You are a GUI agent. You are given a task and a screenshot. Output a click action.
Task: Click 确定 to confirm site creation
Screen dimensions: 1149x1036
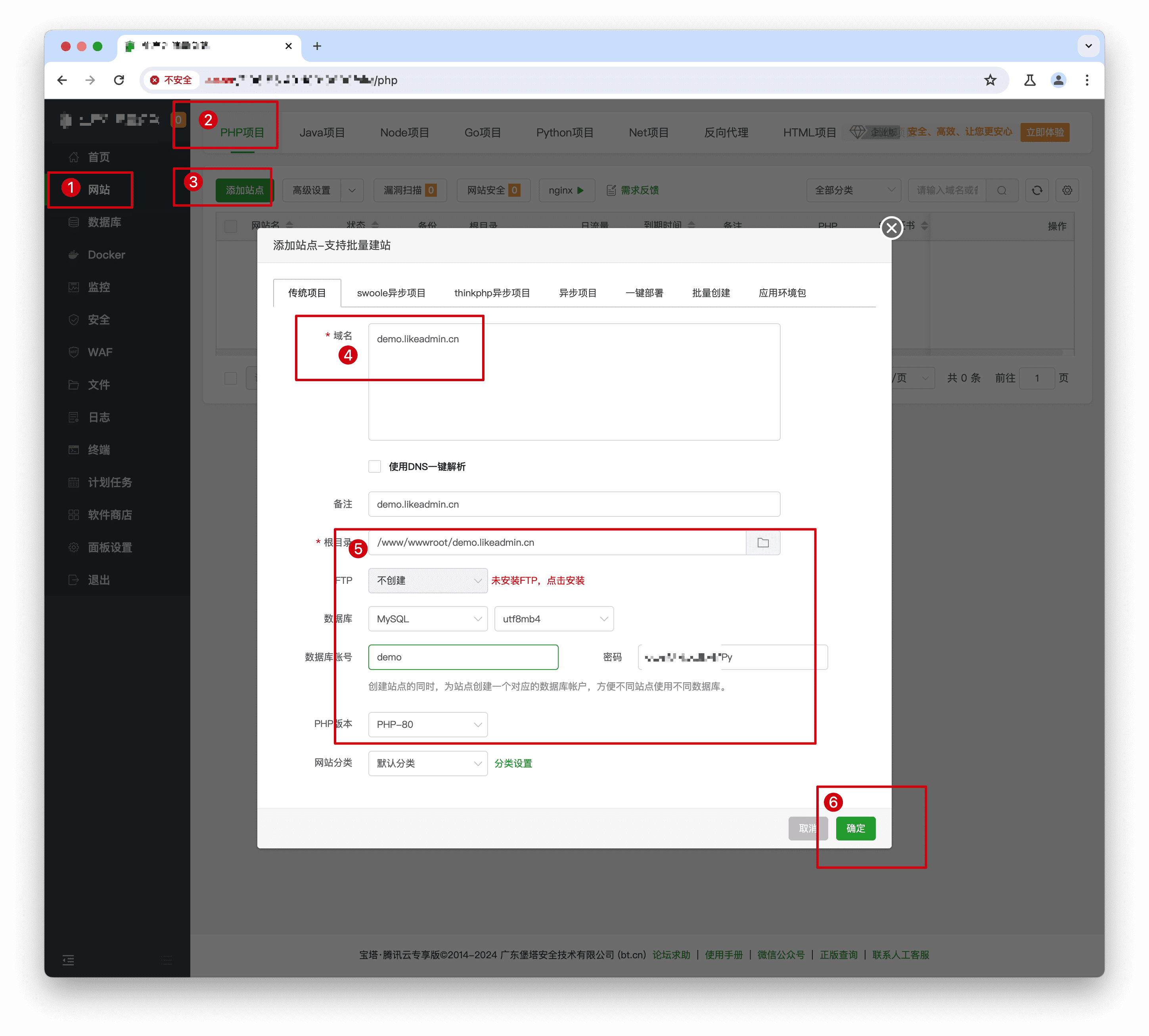[x=855, y=828]
